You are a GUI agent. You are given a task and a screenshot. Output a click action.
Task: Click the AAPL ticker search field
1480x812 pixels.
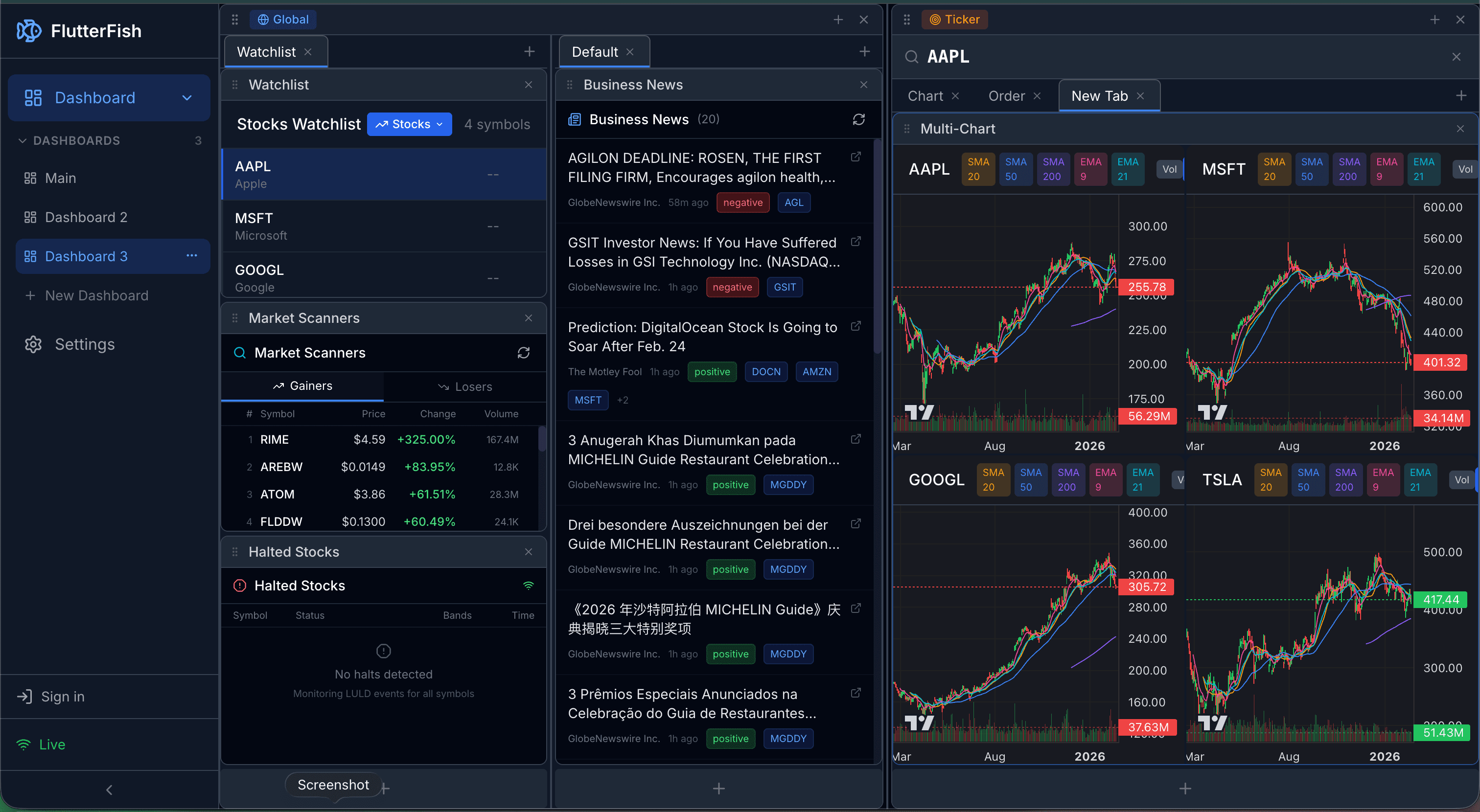[x=948, y=56]
